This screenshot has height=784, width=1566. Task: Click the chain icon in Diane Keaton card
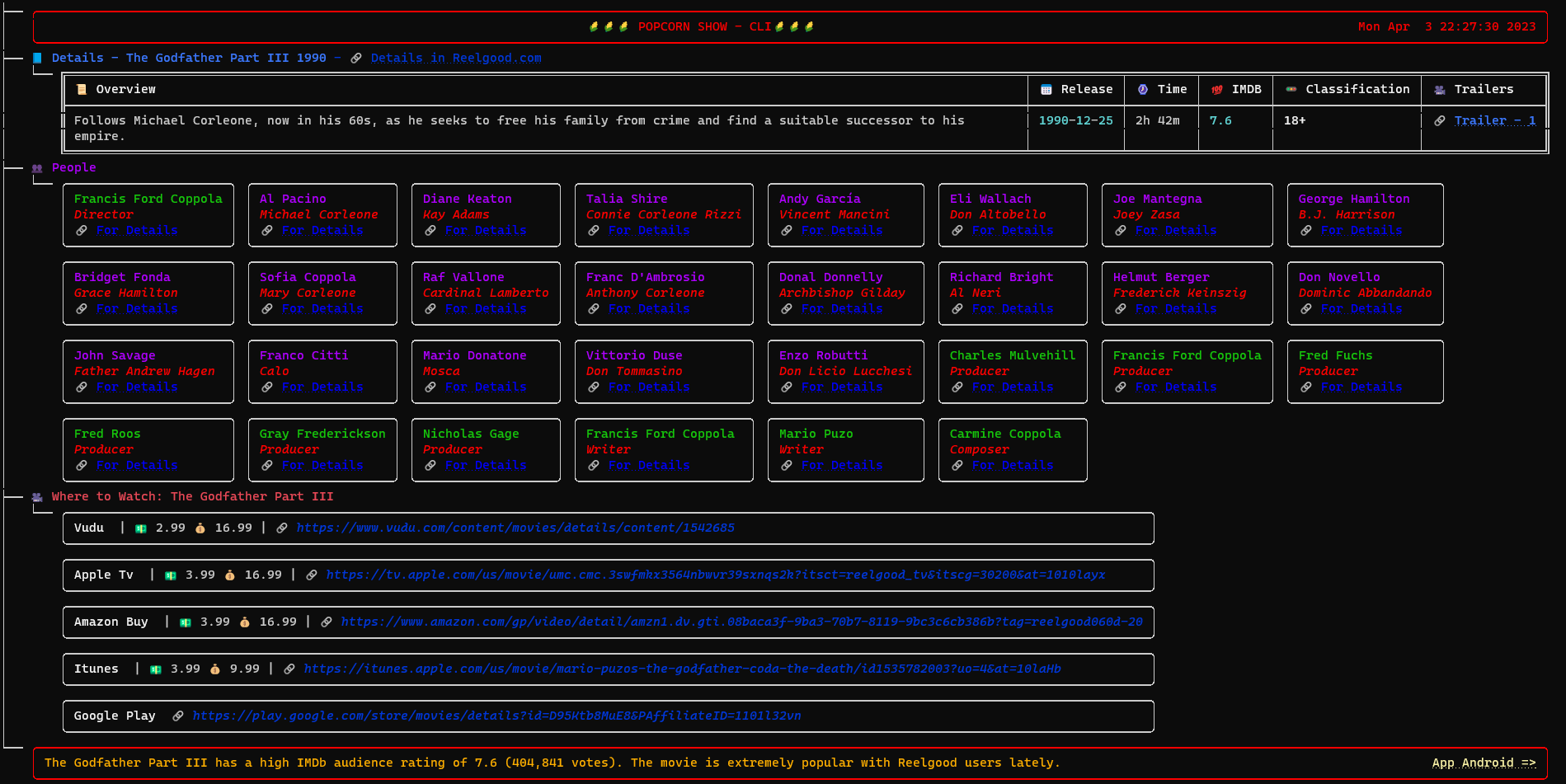pyautogui.click(x=430, y=231)
